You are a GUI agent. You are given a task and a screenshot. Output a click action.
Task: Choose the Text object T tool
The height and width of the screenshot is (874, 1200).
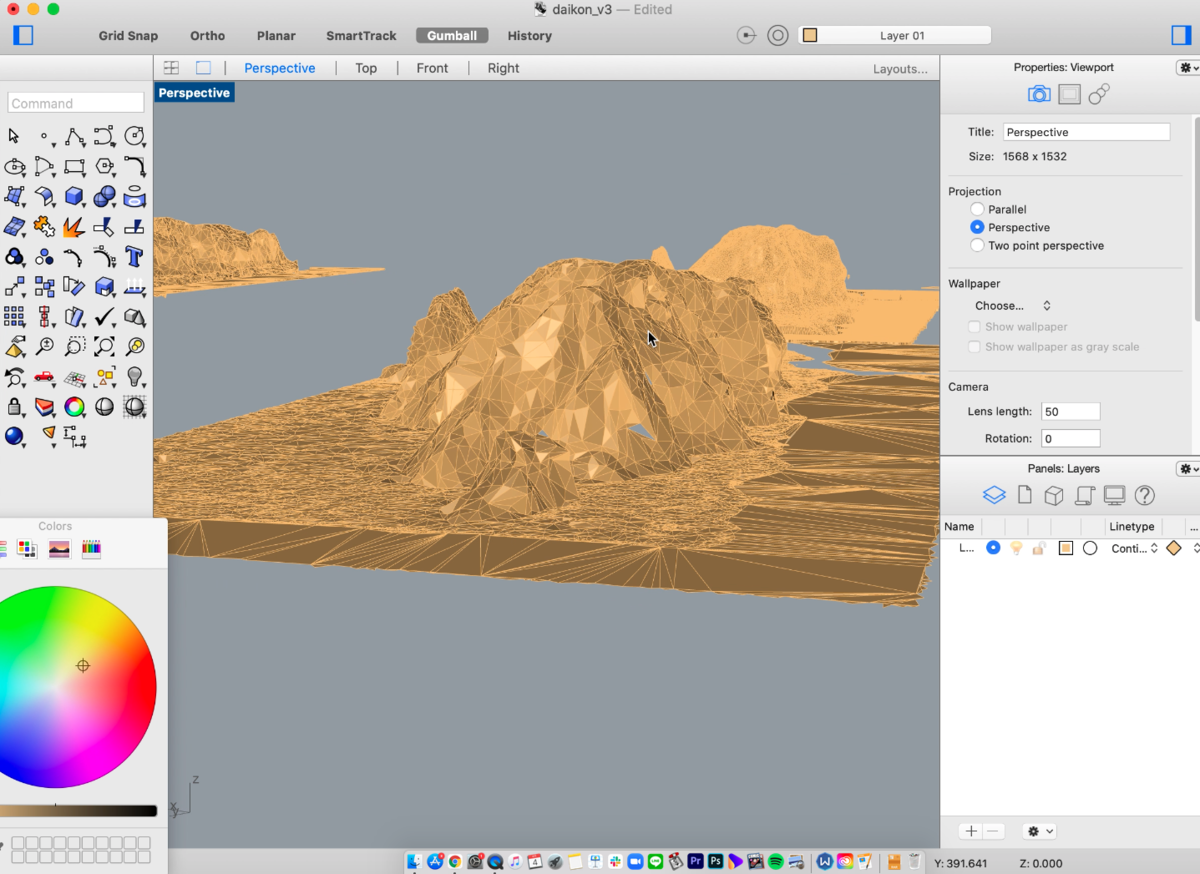pyautogui.click(x=134, y=257)
